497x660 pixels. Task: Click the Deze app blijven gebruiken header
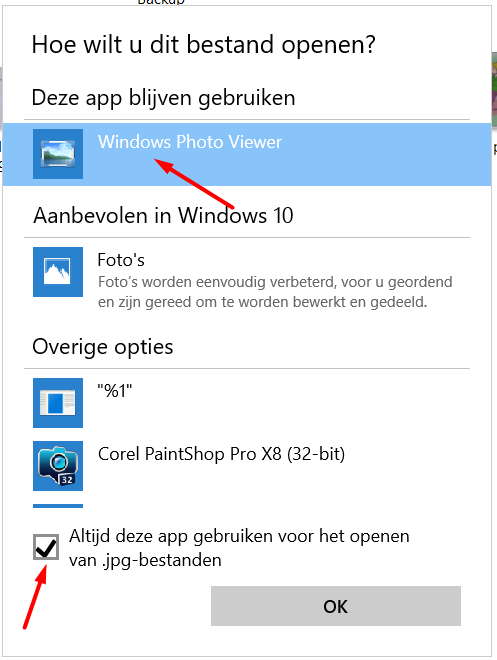164,98
